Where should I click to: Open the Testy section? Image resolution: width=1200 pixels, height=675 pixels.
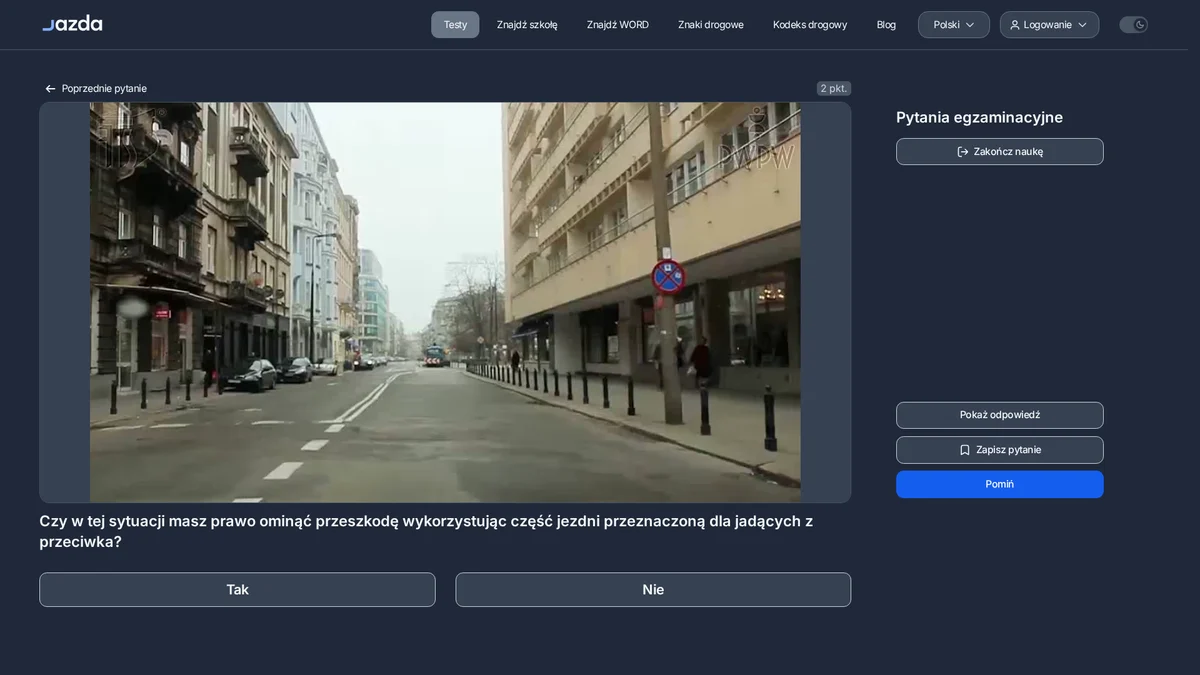(455, 25)
